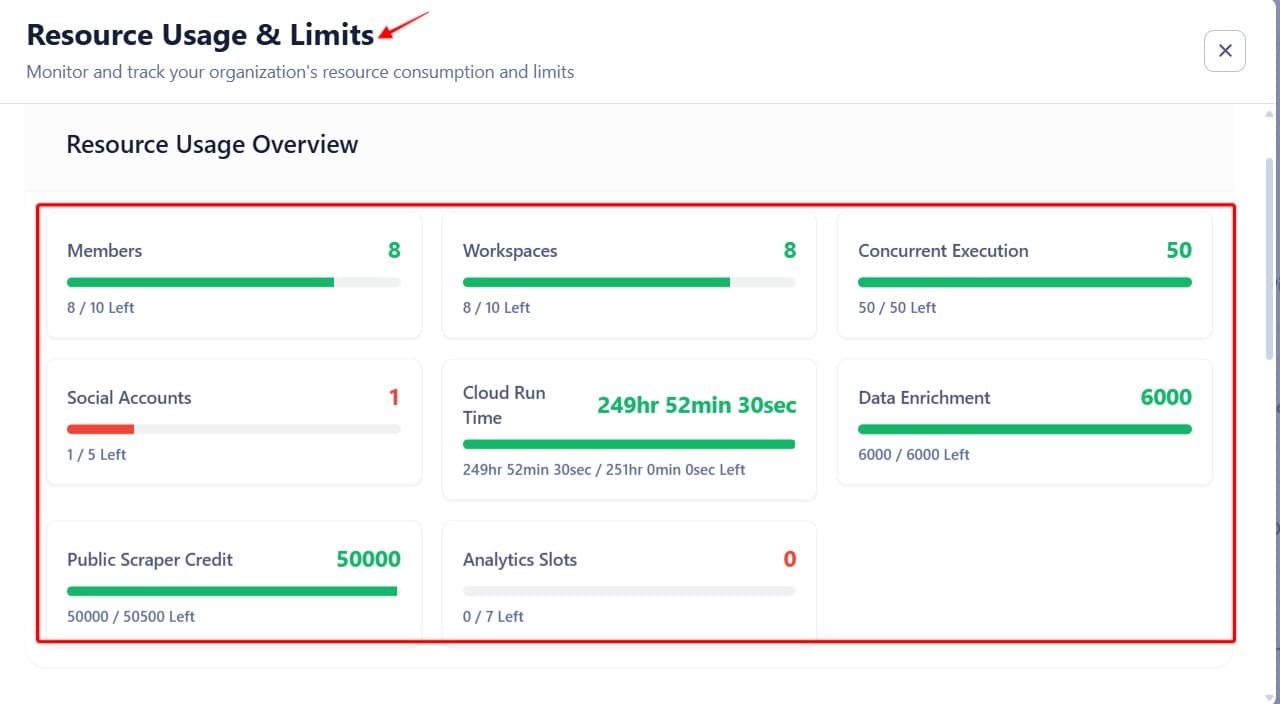Click the Resource Usage Overview heading
The height and width of the screenshot is (704, 1280).
212,145
